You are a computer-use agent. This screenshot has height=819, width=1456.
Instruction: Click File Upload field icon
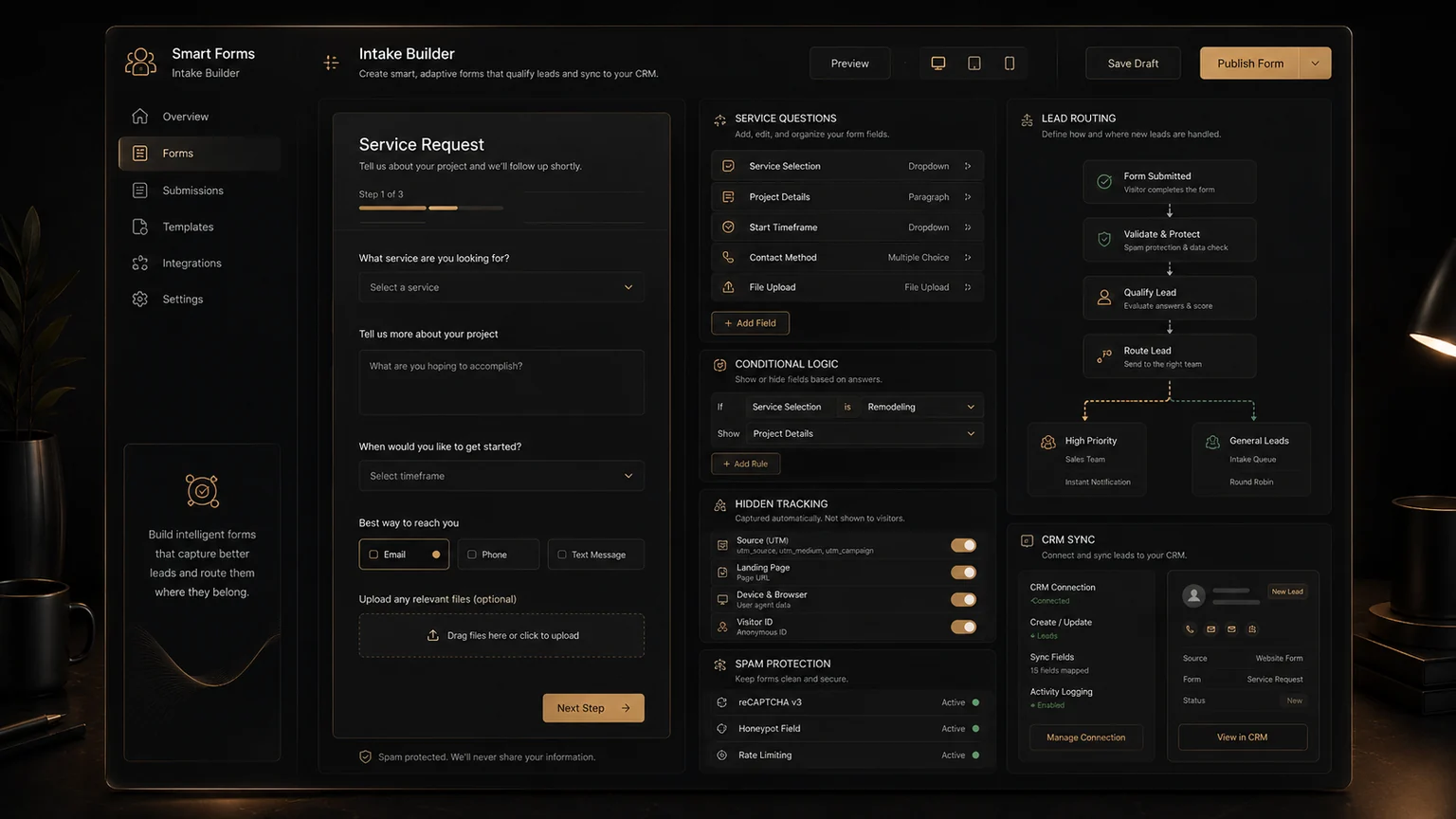pyautogui.click(x=728, y=287)
